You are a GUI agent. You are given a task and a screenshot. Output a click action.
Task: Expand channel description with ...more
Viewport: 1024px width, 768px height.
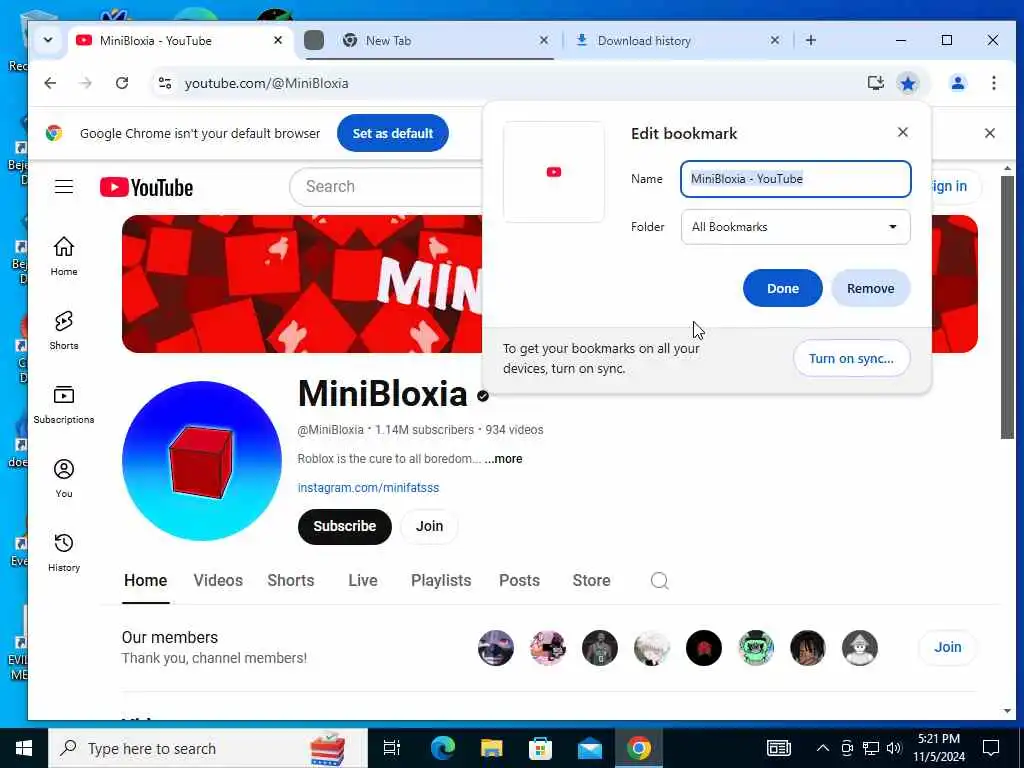tap(504, 458)
